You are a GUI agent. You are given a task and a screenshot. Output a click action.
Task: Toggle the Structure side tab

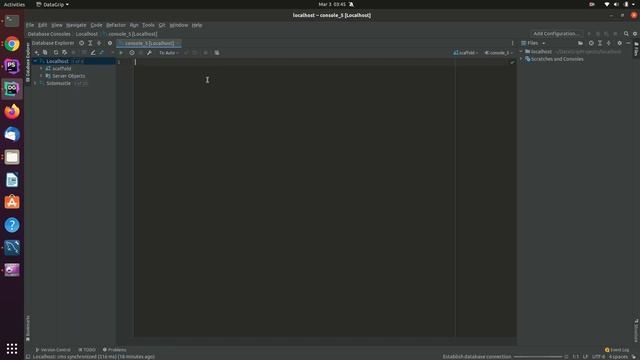(x=636, y=331)
